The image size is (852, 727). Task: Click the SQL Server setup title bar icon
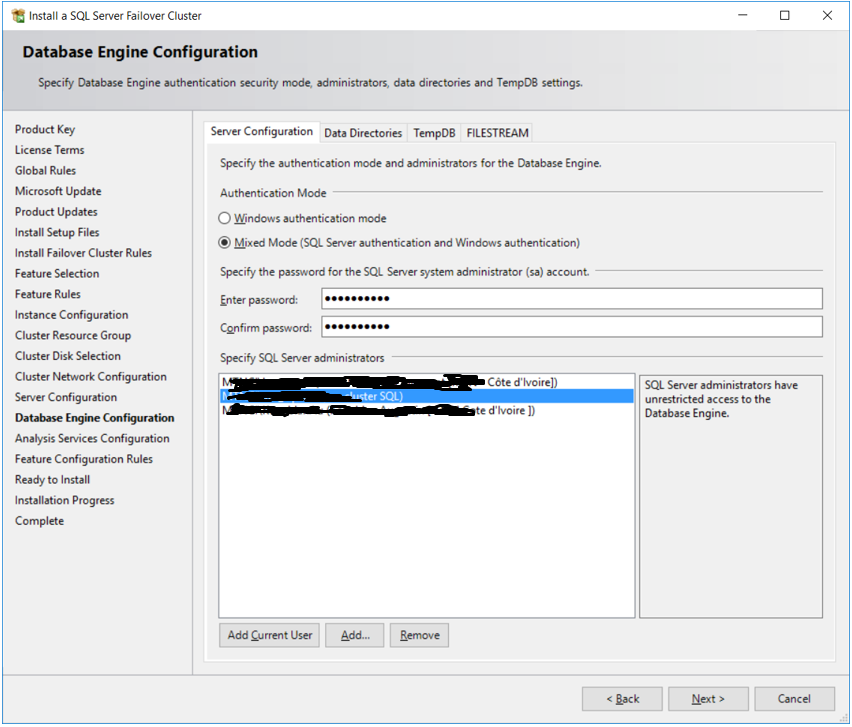click(18, 16)
